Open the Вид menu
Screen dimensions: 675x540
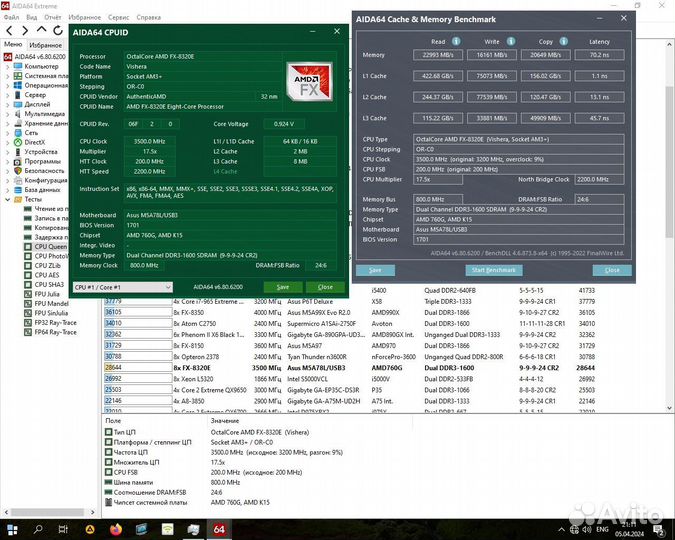[32, 17]
